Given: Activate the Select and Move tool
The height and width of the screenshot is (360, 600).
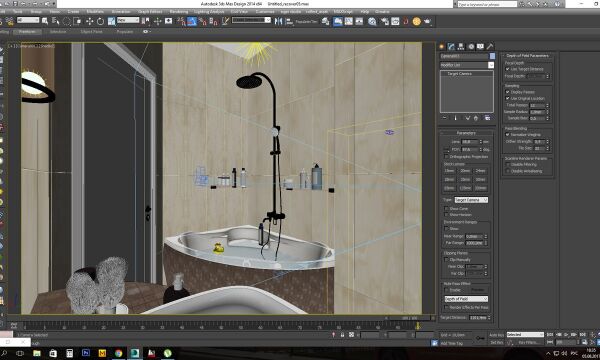Looking at the screenshot, I should [x=90, y=21].
